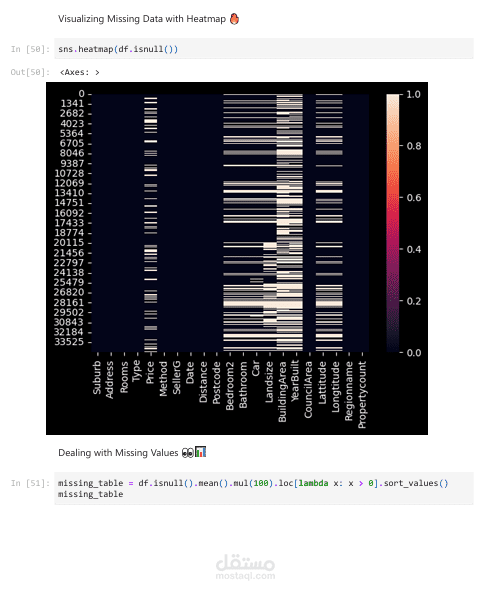Click the Dealing with Missing Values heading
This screenshot has width=492, height=593.
tap(118, 453)
